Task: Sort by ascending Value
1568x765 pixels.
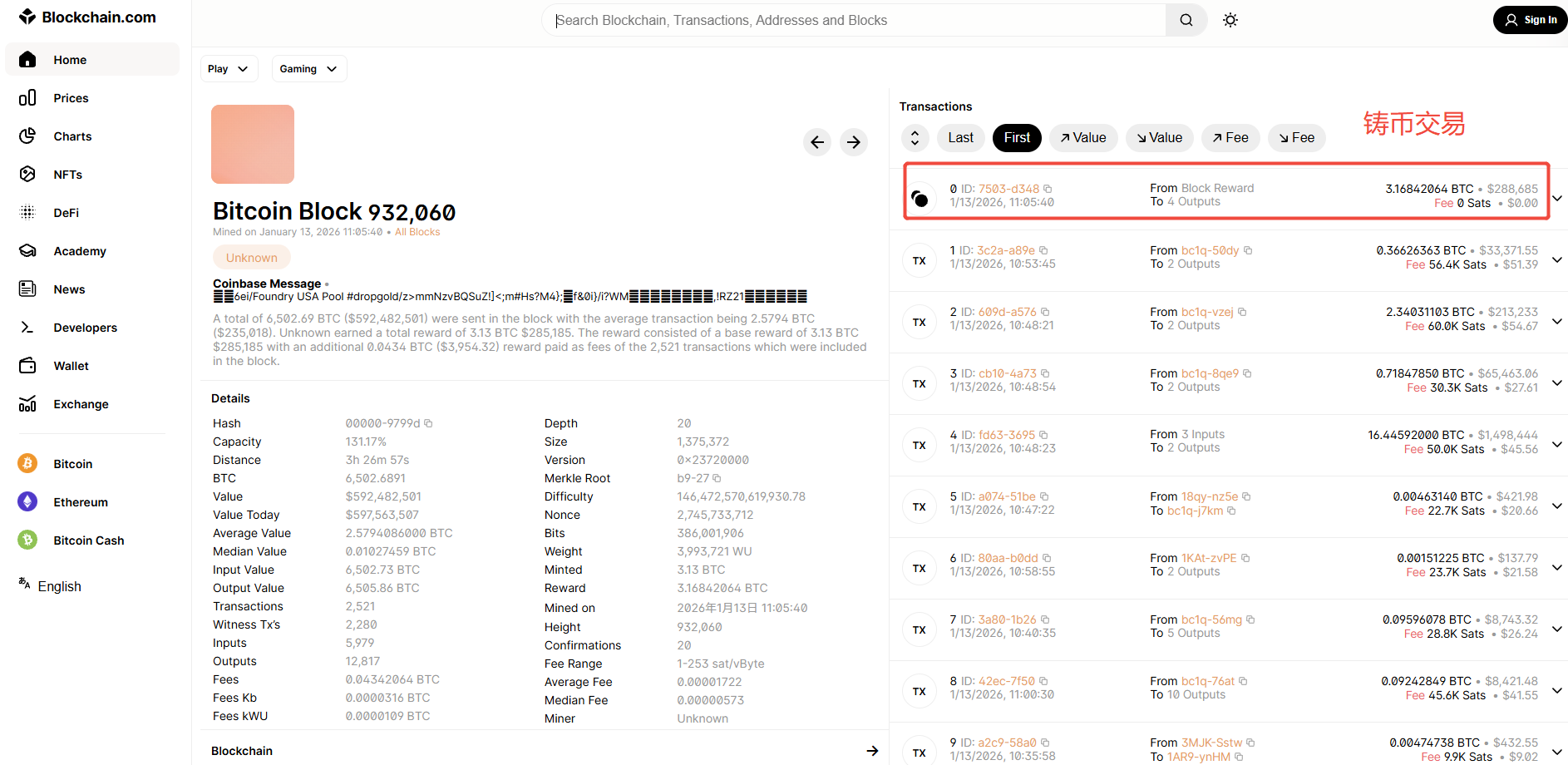Action: 1083,138
